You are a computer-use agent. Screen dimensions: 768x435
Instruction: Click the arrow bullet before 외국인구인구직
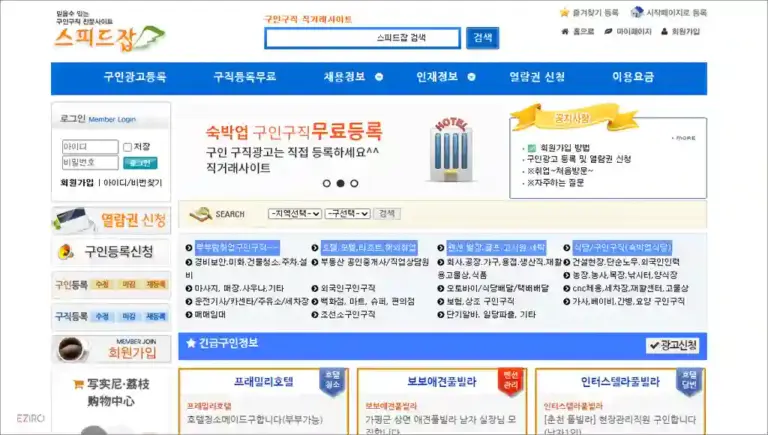315,289
